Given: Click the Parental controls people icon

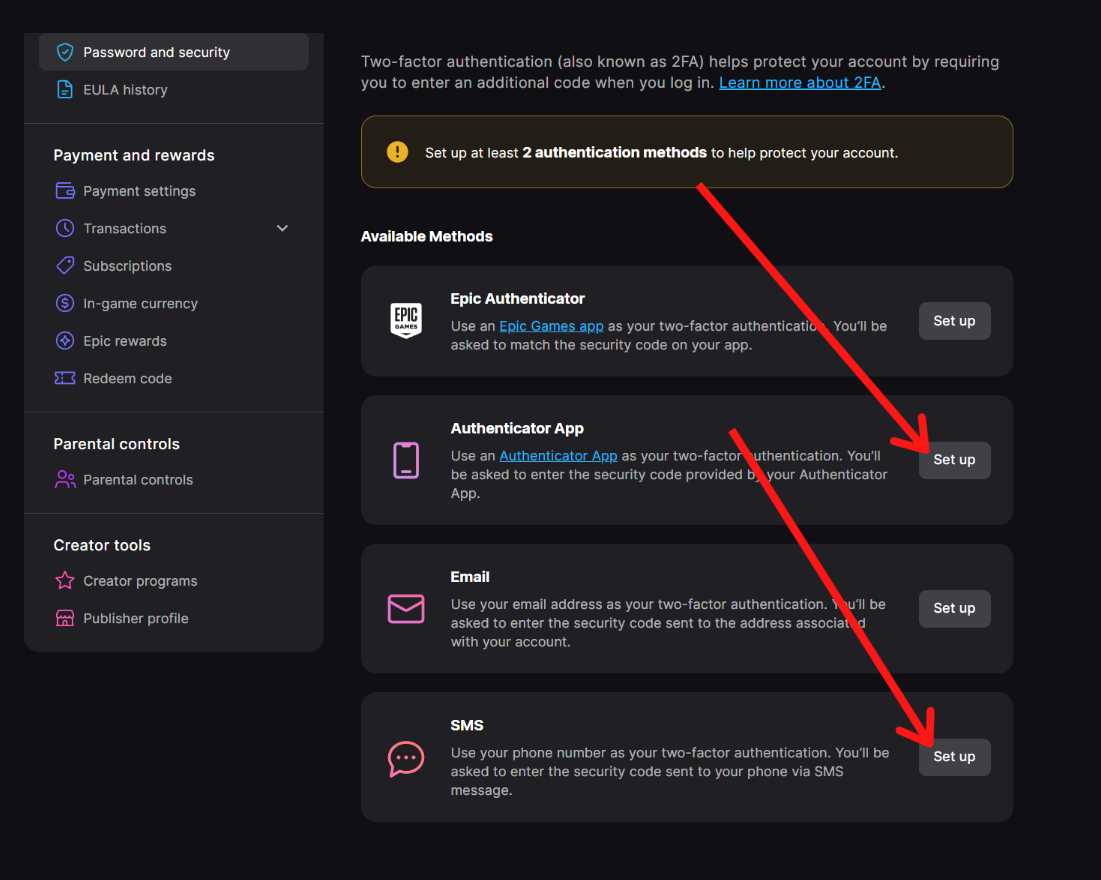Looking at the screenshot, I should point(65,480).
